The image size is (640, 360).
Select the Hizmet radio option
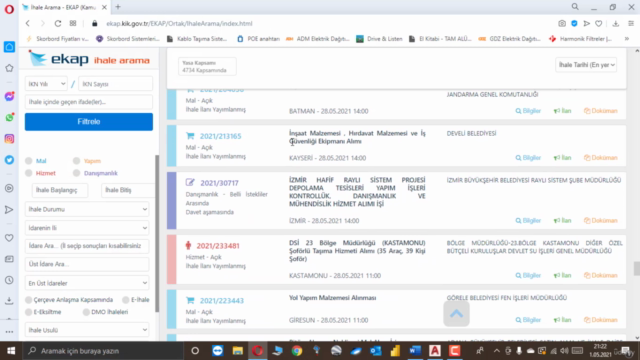[29, 173]
